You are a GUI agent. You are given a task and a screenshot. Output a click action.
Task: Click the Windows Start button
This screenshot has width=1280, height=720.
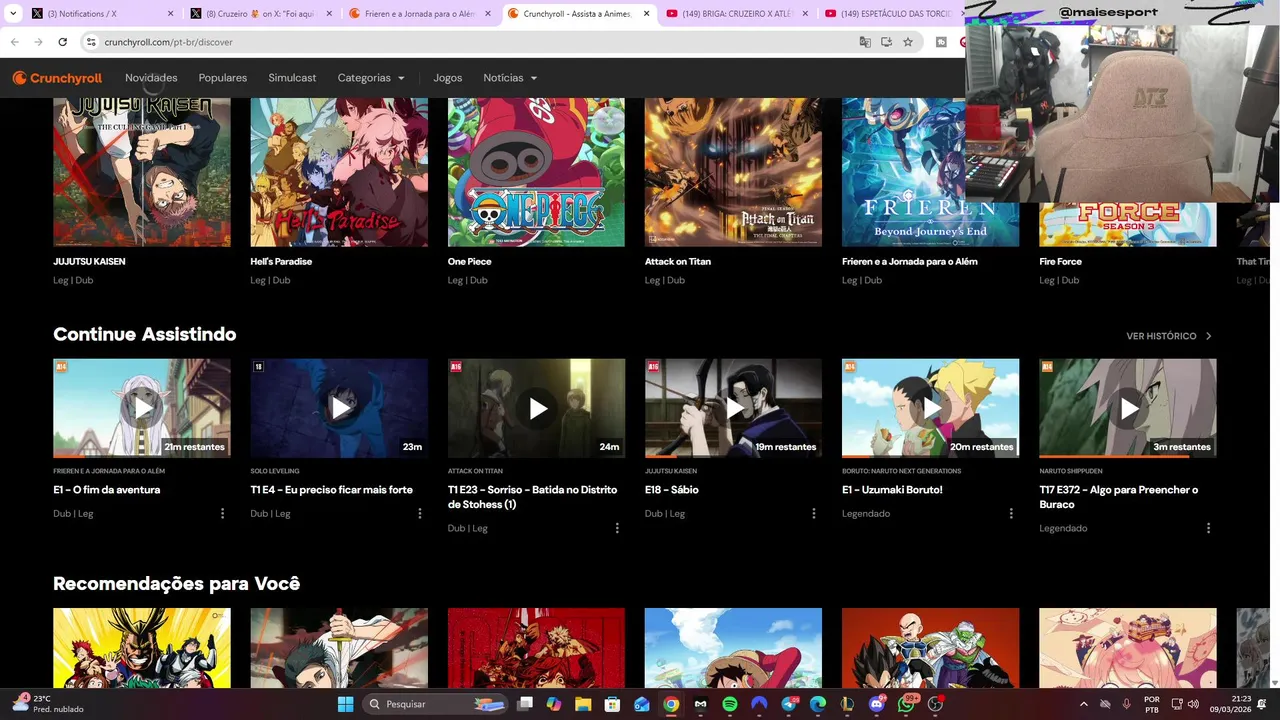[345, 704]
